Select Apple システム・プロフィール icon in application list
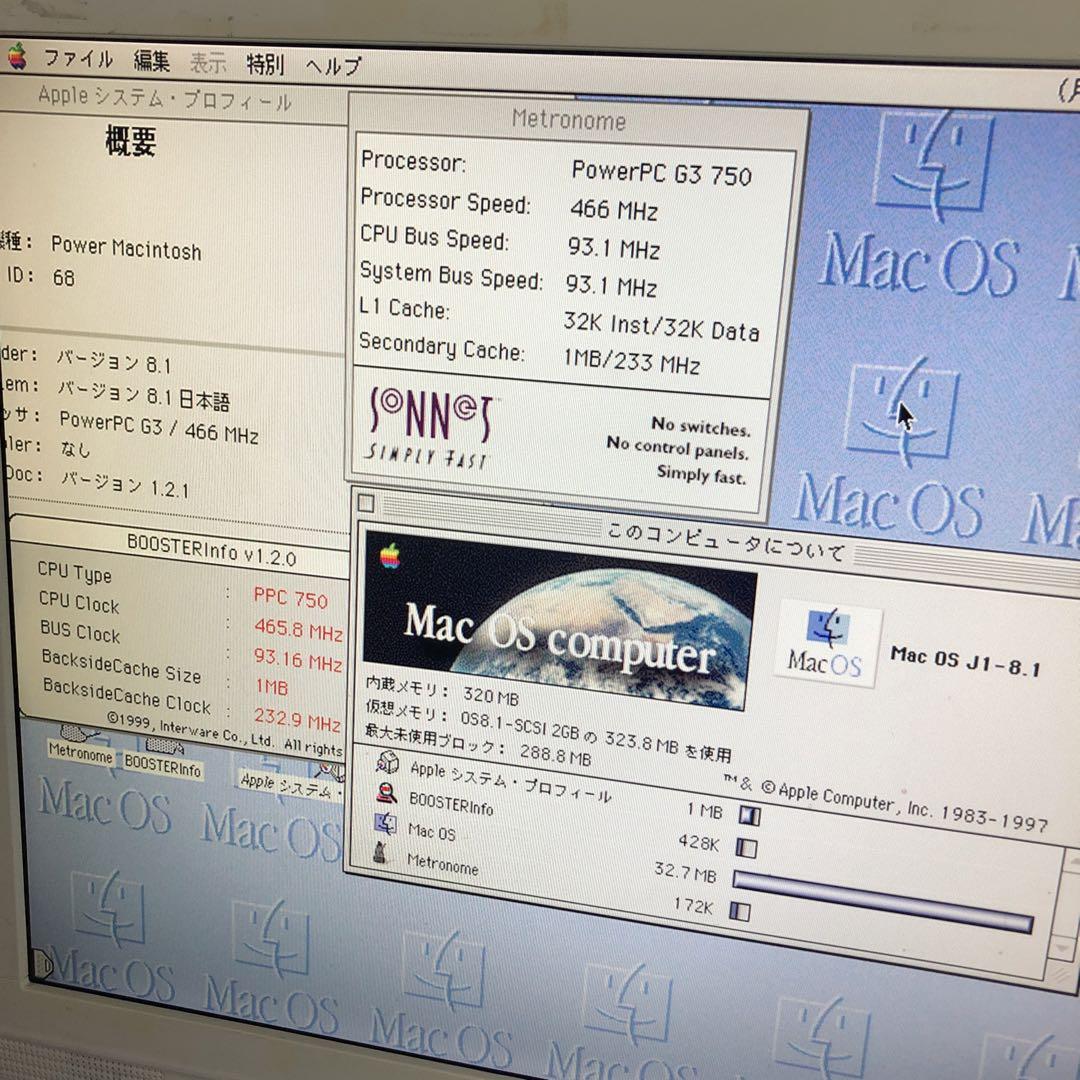Screen dimensions: 1080x1080 pos(388,762)
